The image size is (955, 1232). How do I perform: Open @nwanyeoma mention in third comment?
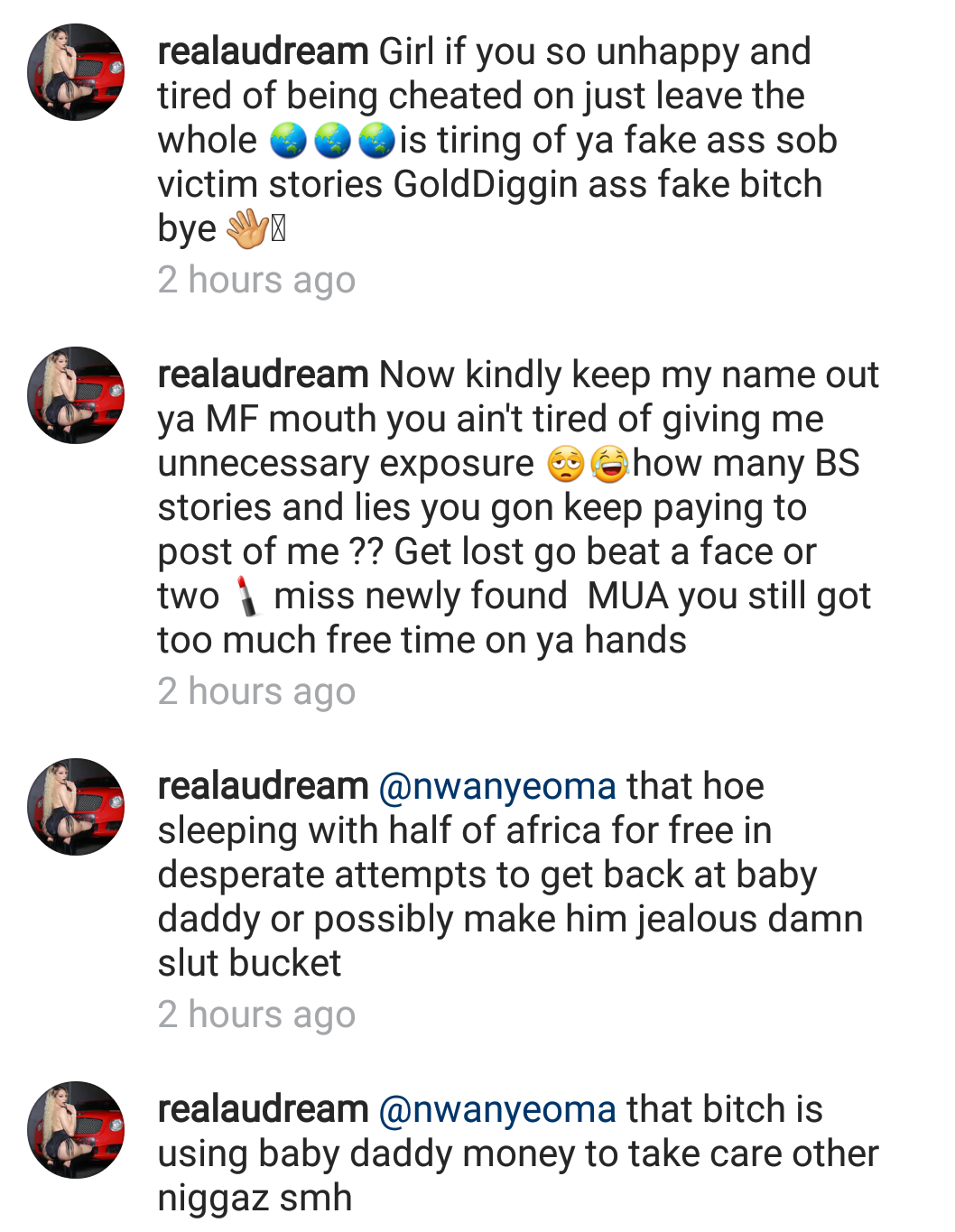coord(497,787)
